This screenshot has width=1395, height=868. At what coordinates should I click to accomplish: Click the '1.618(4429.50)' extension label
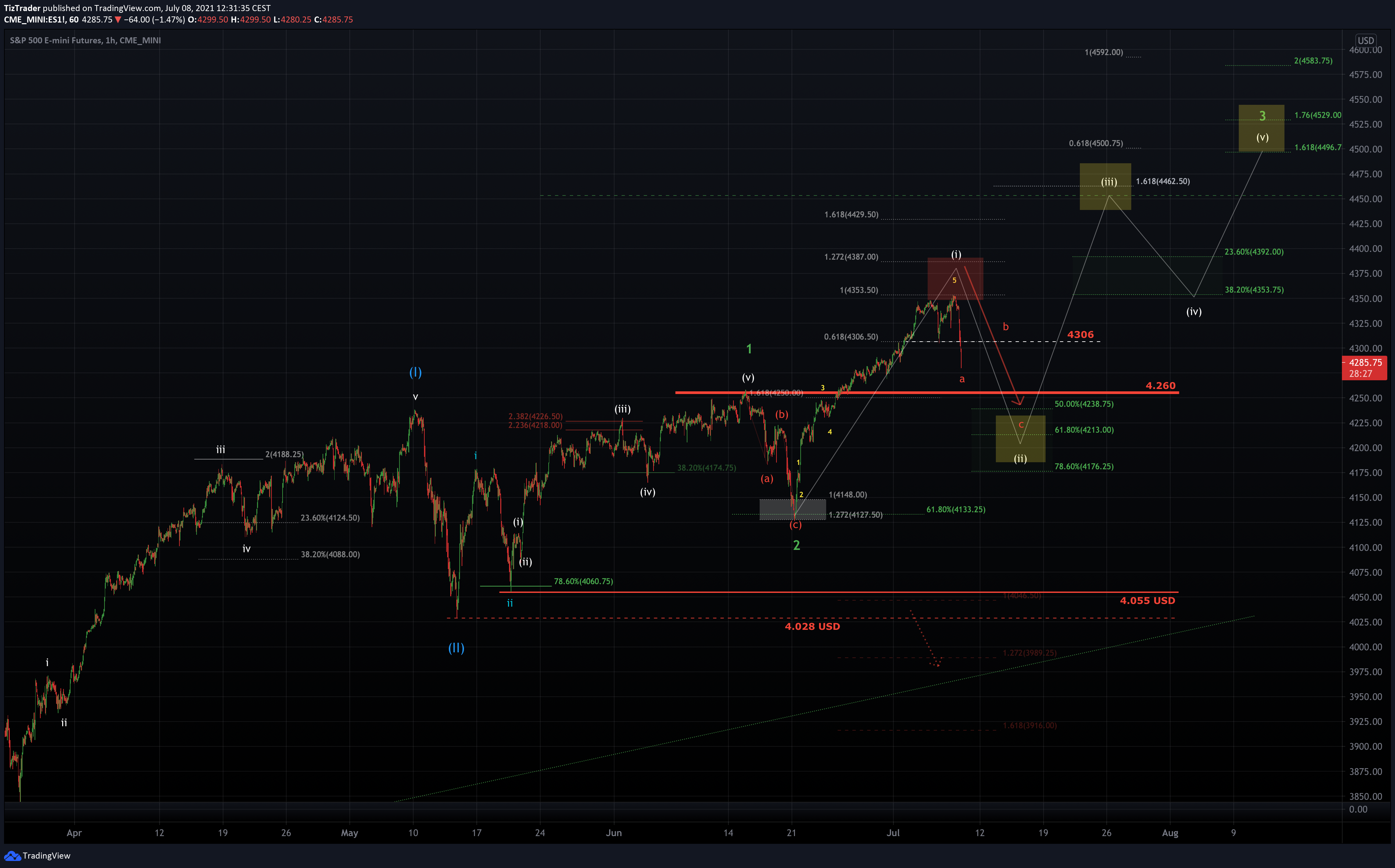[851, 215]
